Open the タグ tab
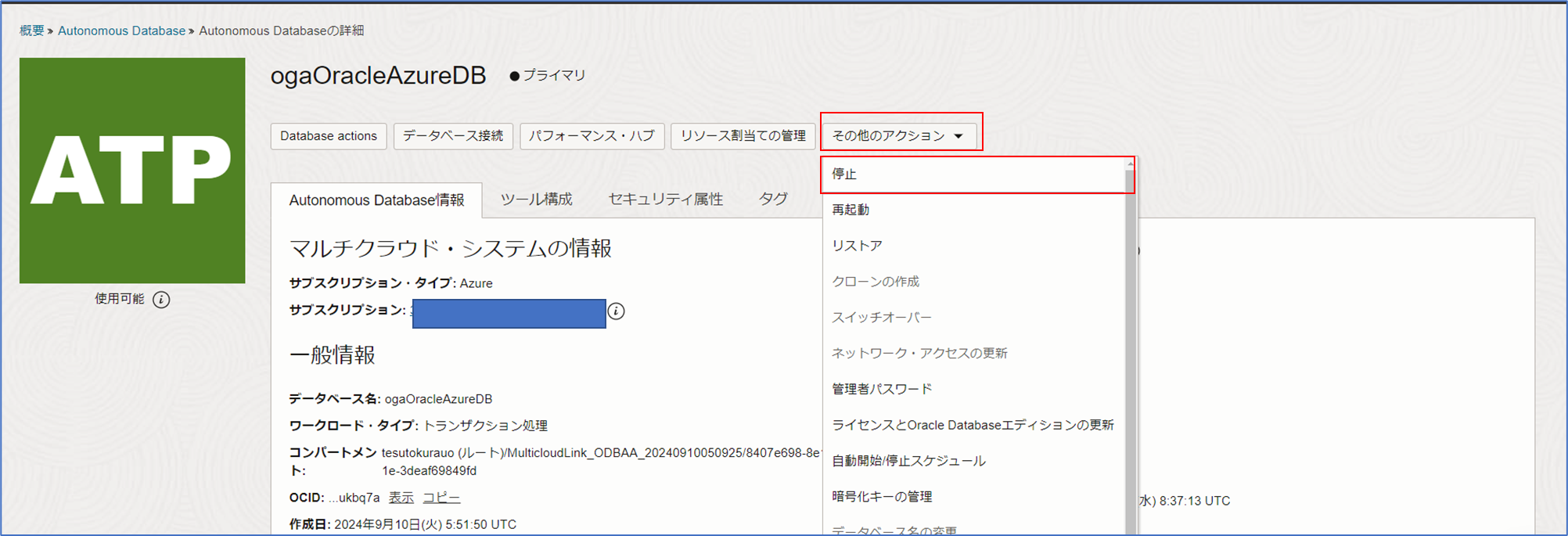 point(773,200)
